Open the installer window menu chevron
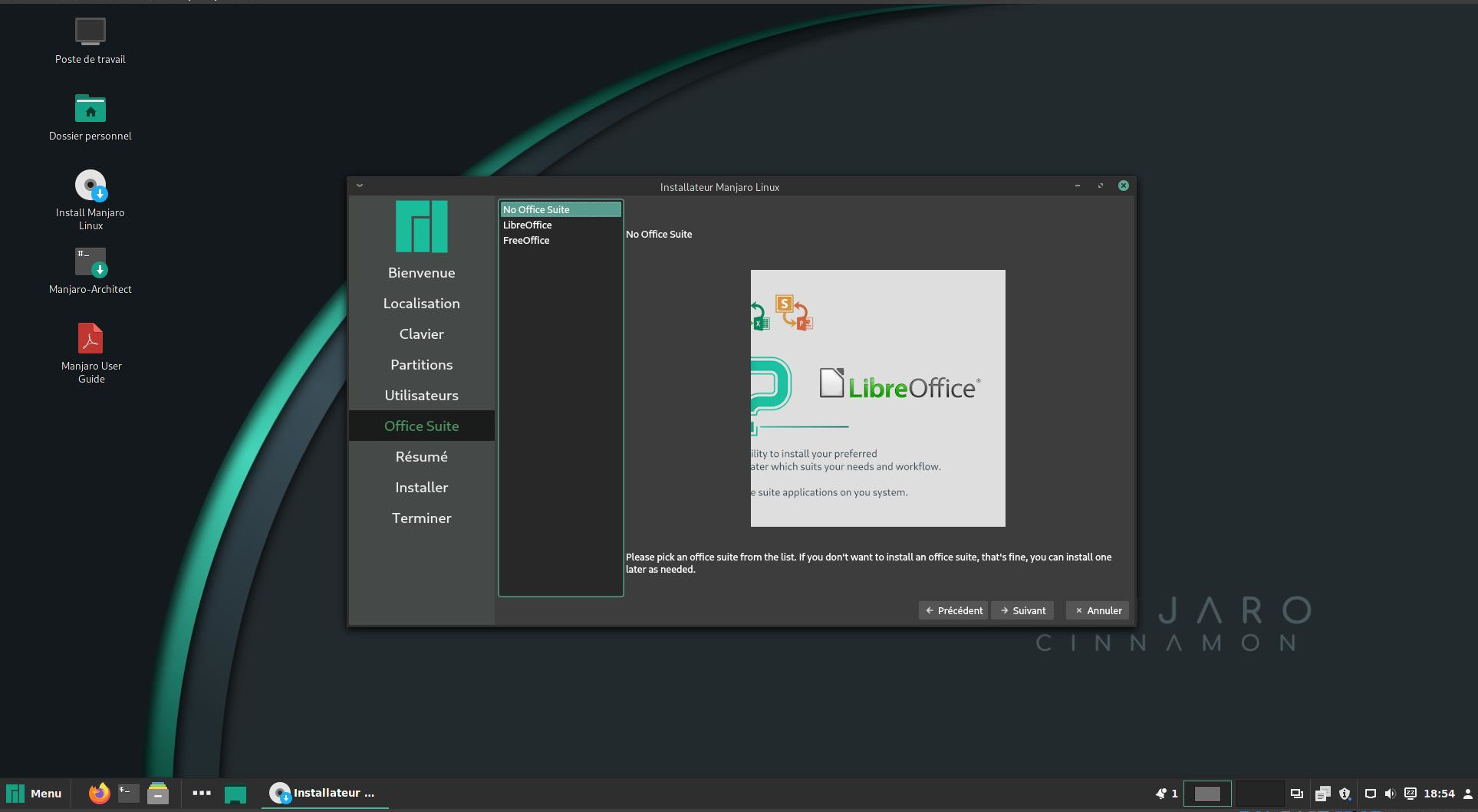The image size is (1478, 812). pos(360,186)
